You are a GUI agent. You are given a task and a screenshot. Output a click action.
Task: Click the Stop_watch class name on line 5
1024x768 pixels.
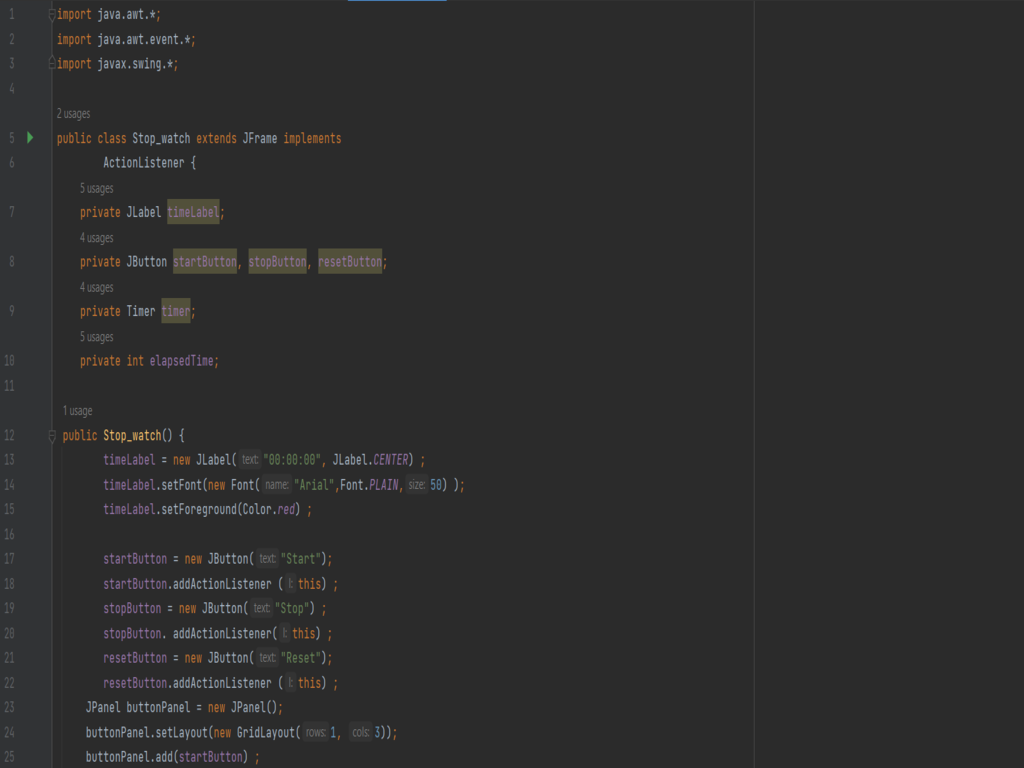click(x=161, y=138)
